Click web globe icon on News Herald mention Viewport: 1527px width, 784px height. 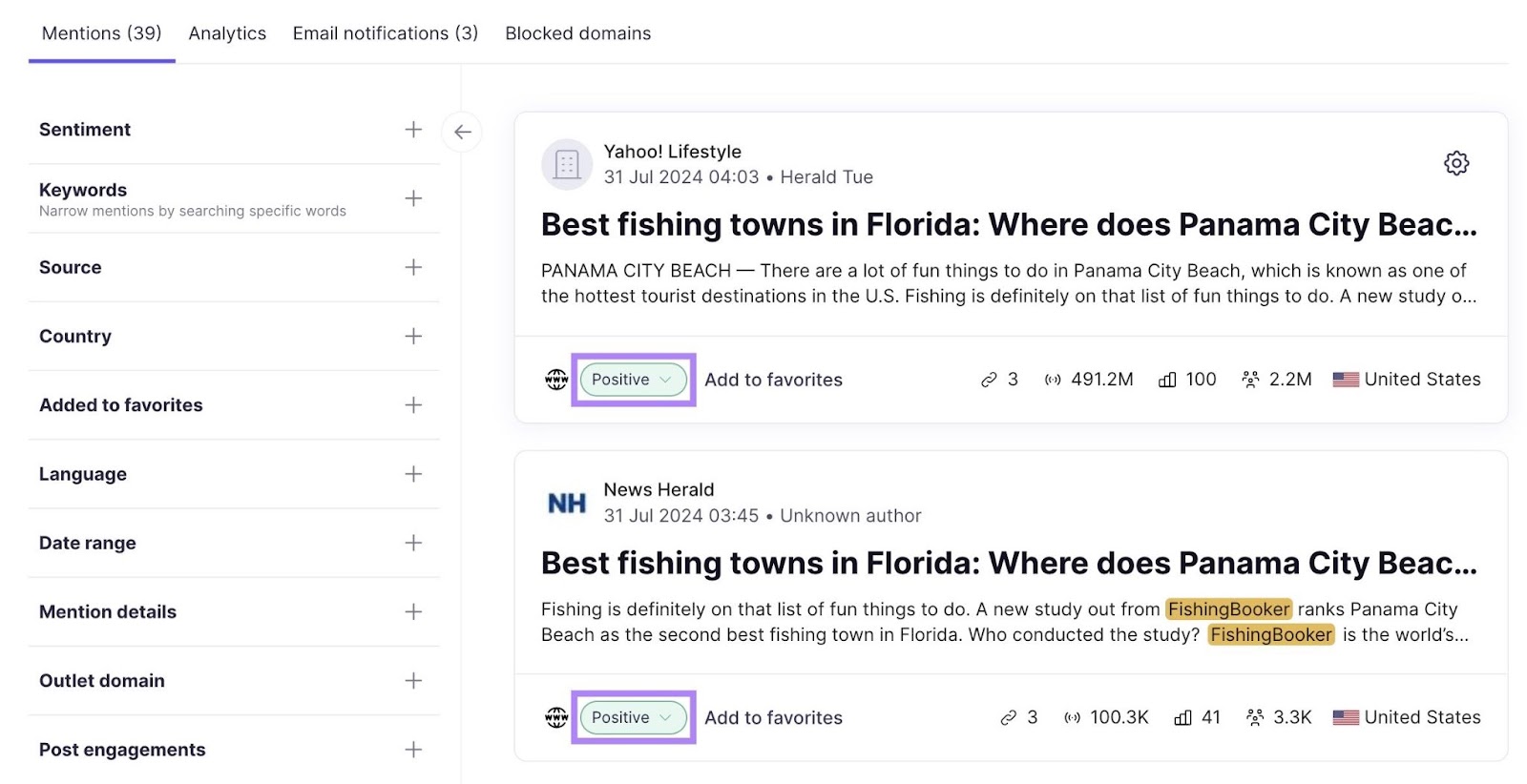[555, 717]
